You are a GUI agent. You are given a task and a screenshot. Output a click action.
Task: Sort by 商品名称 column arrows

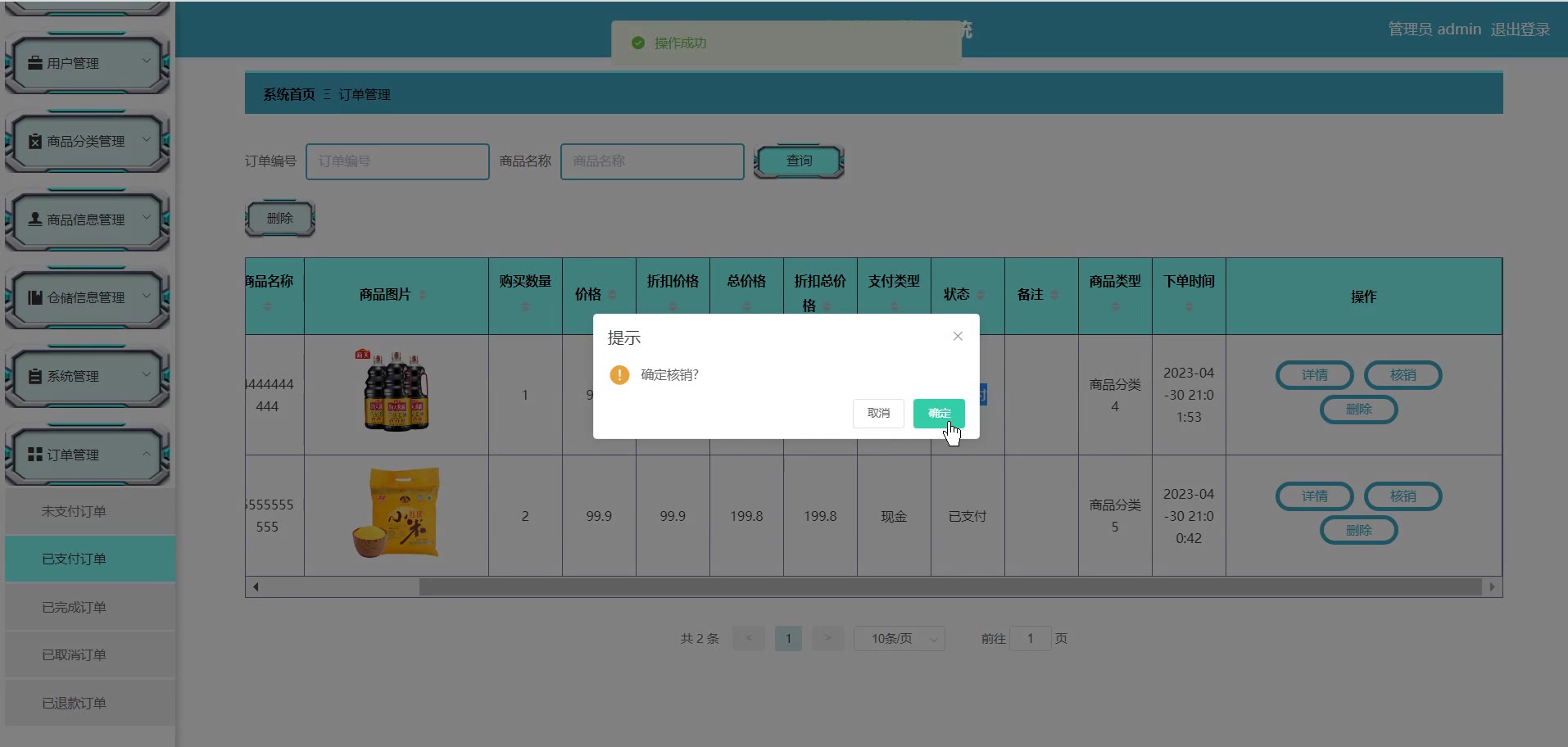[x=268, y=306]
